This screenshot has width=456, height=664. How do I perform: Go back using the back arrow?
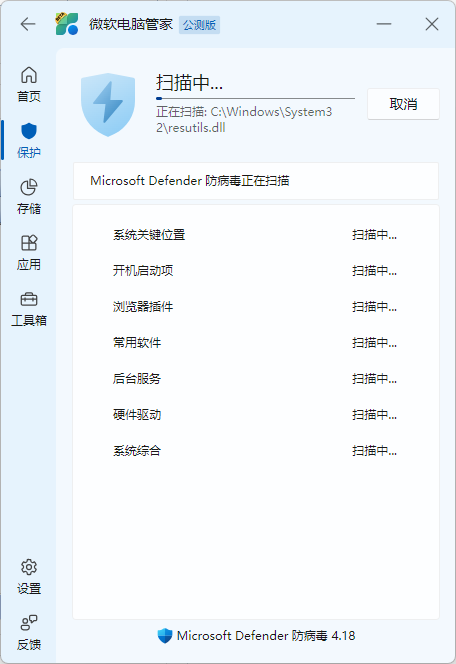[28, 24]
